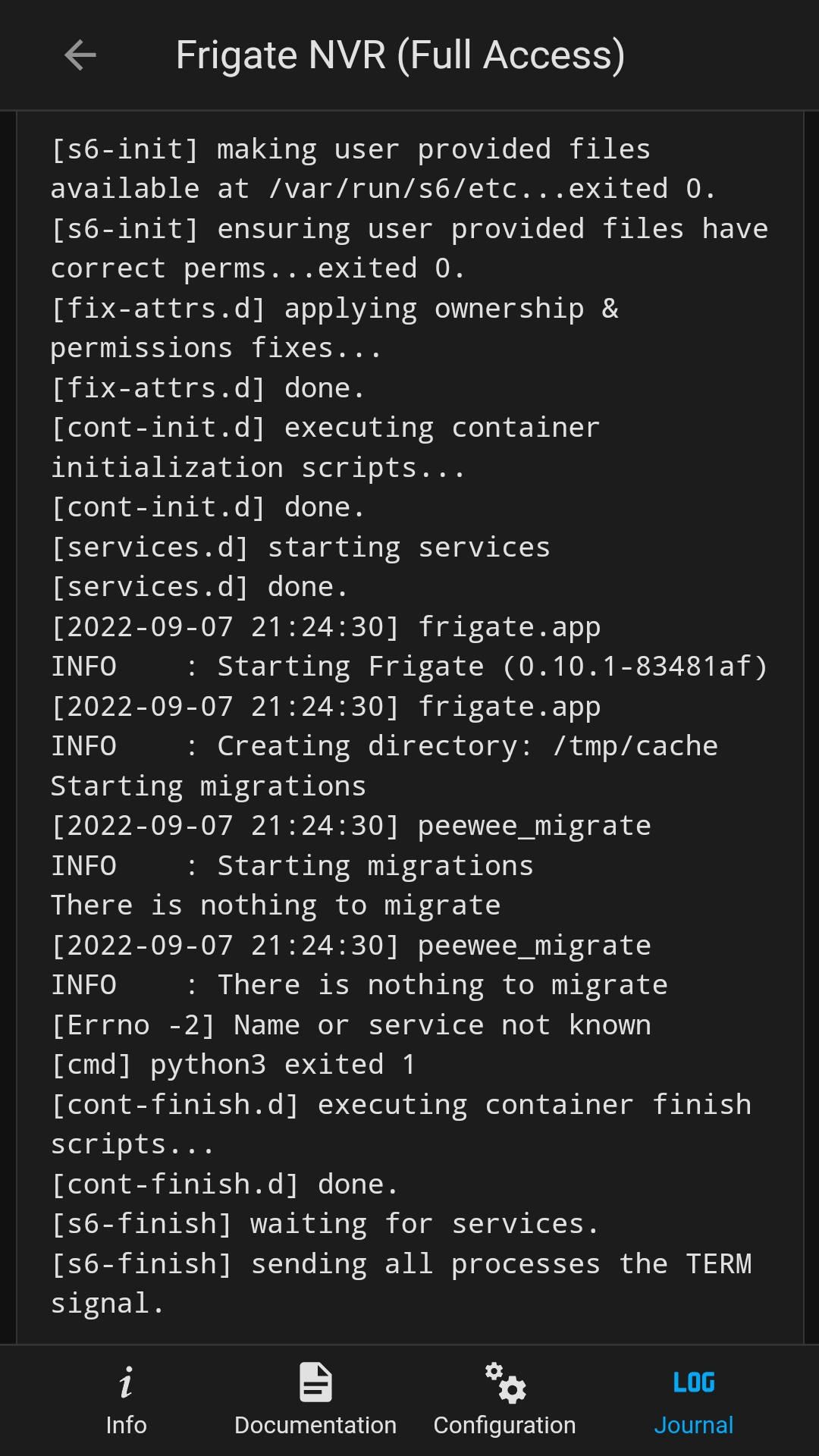Click the python3 exited 1 log entry
This screenshot has width=819, height=1456.
tap(231, 1063)
